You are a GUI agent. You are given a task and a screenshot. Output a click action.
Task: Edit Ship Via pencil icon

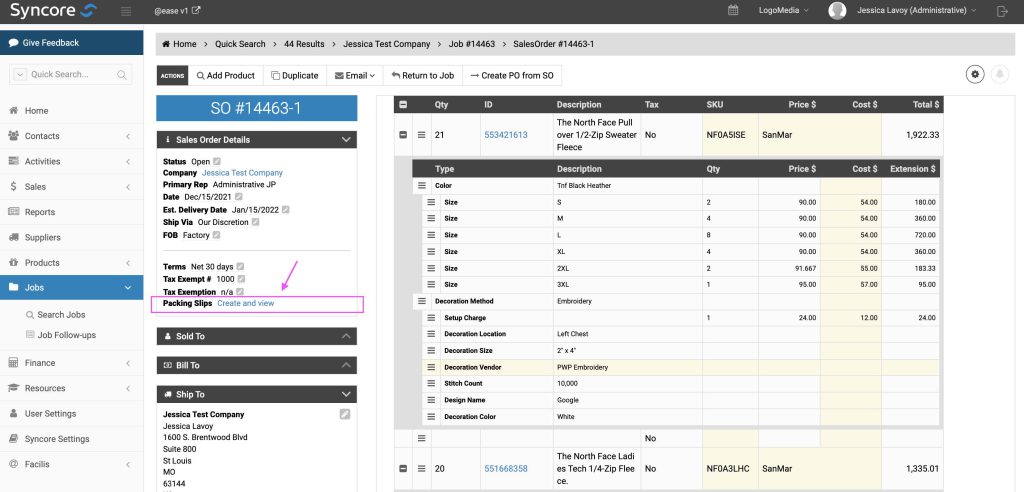255,222
